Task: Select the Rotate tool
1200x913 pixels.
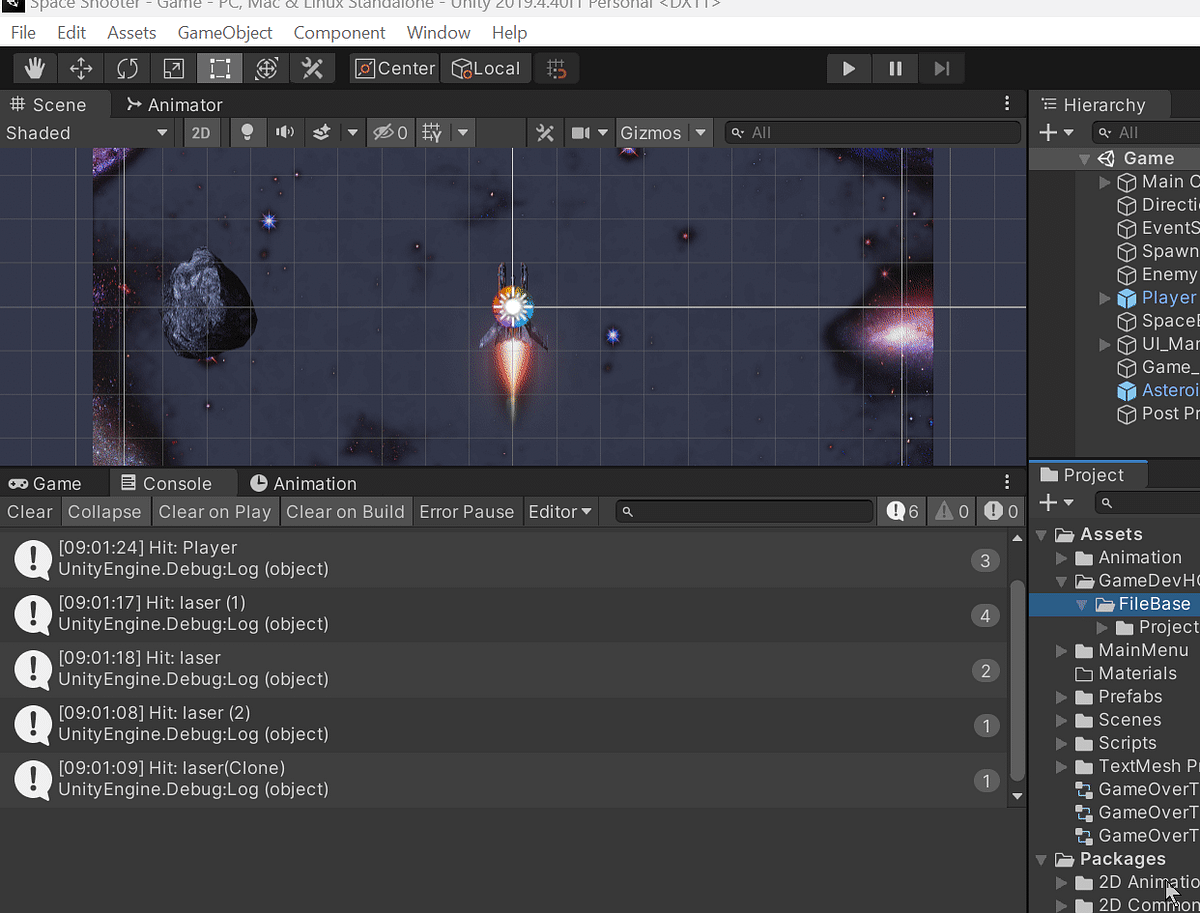Action: [x=127, y=68]
